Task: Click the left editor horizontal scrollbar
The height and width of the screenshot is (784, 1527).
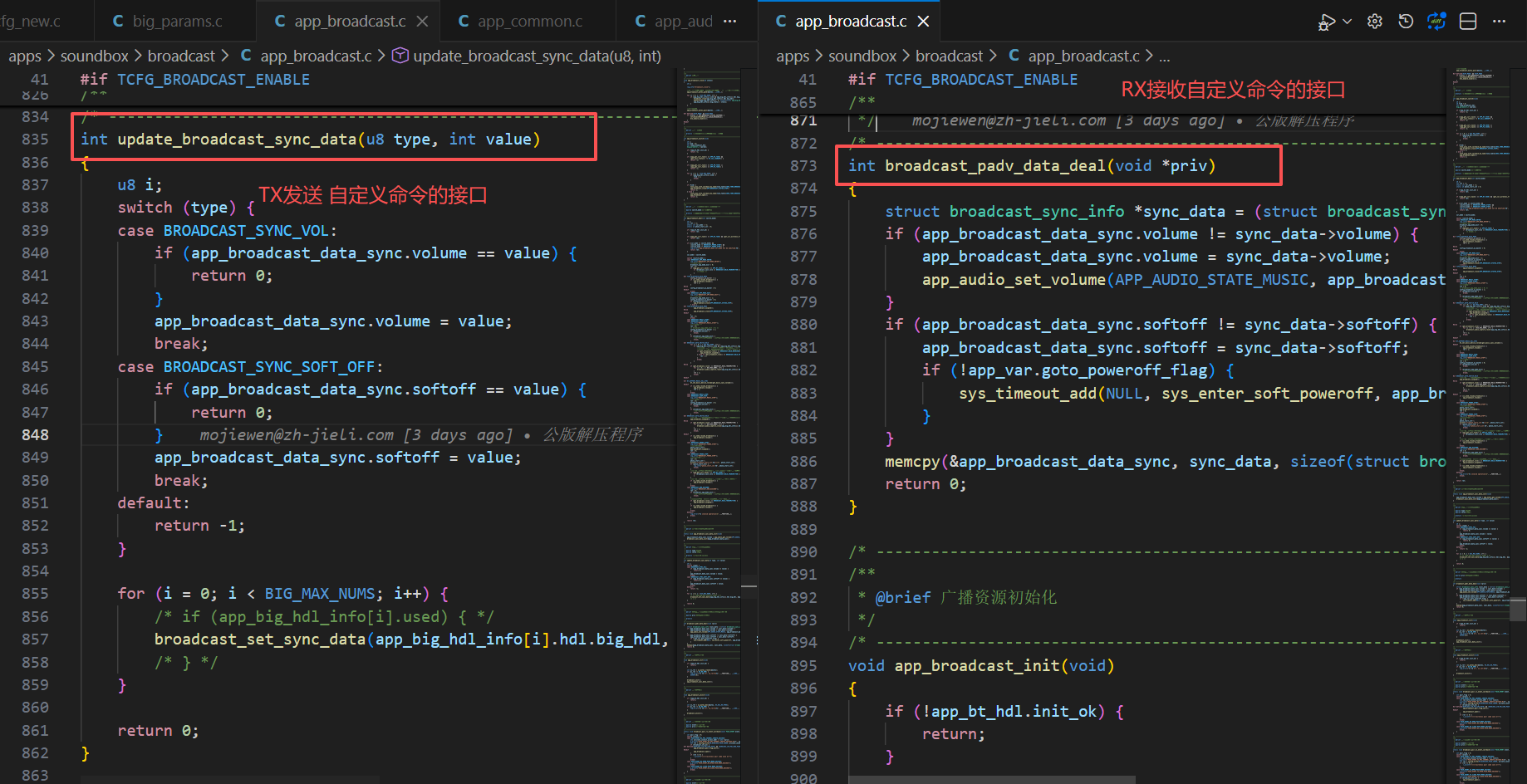Action: coord(230,780)
